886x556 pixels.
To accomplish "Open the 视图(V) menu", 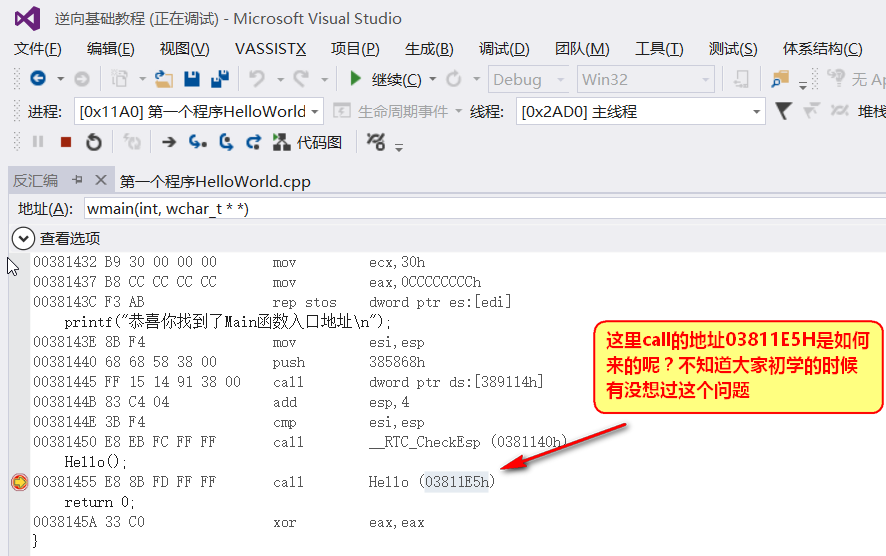I will click(x=185, y=49).
